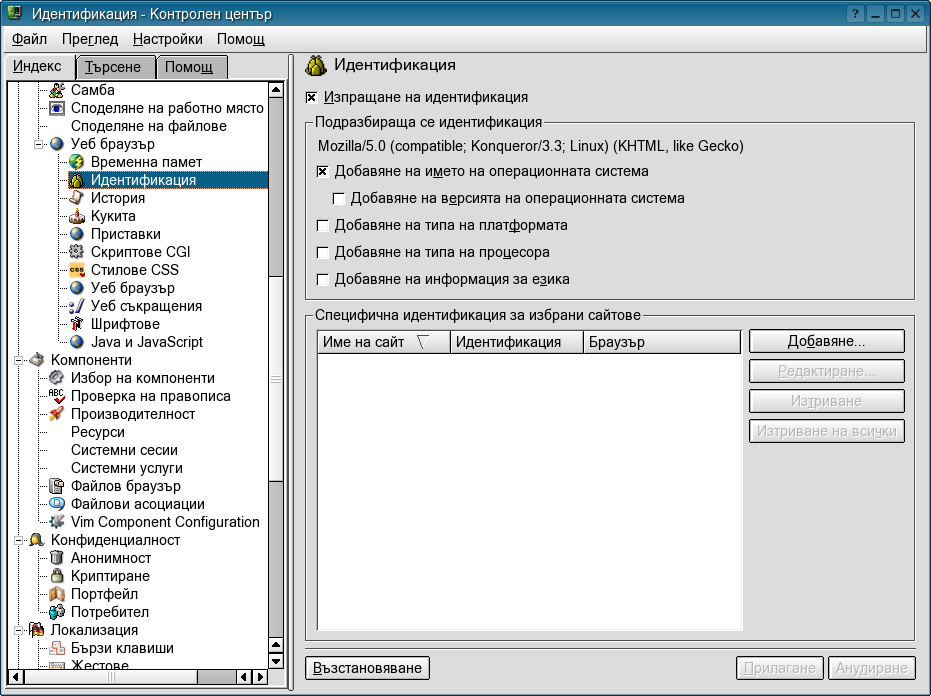The height and width of the screenshot is (696, 931).
Task: Sort by the Идентификация column header
Action: point(516,342)
